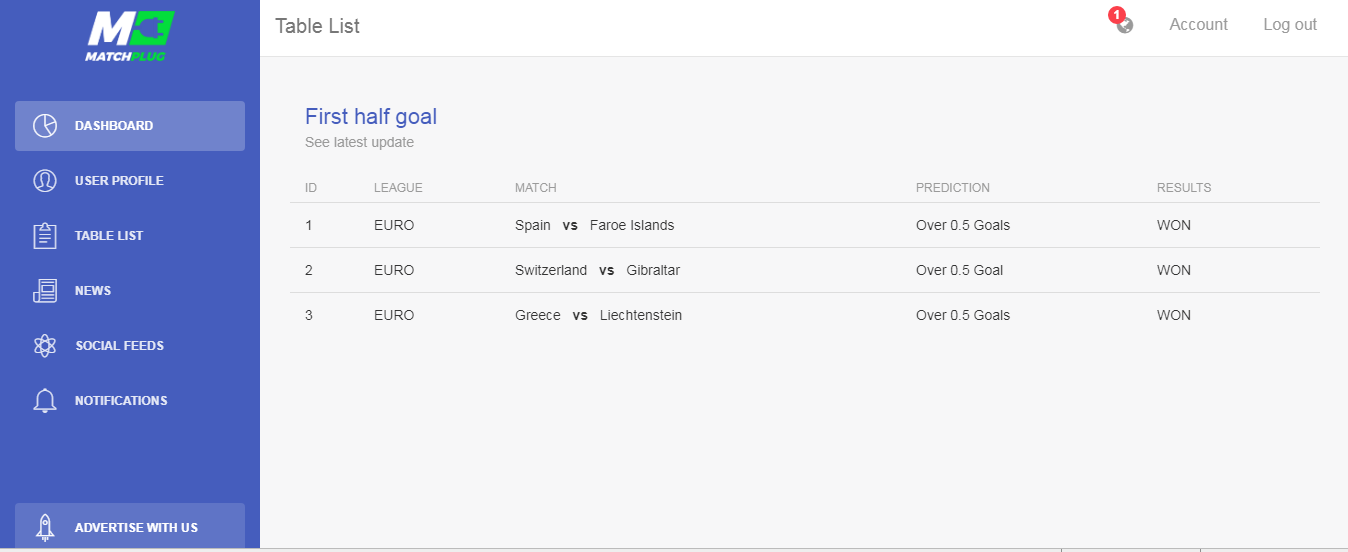The width and height of the screenshot is (1348, 552).
Task: Open the globe notifications icon with red badge
Action: [x=1124, y=23]
